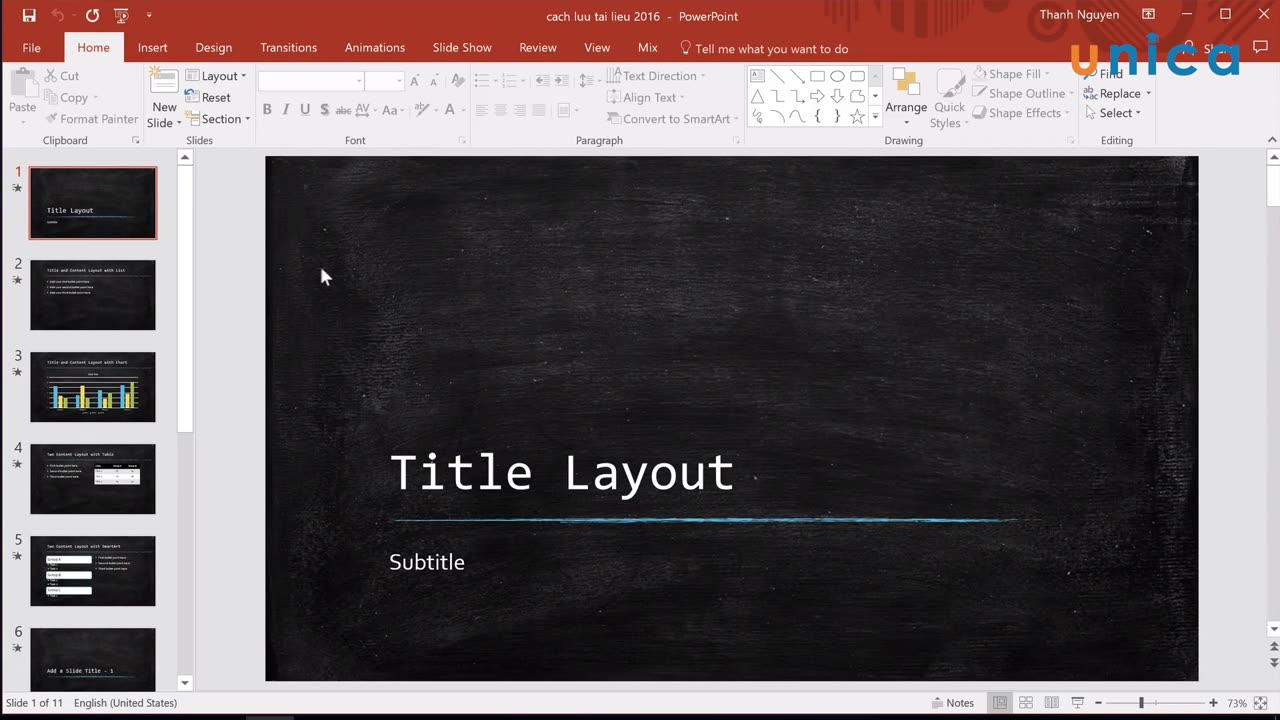Viewport: 1280px width, 720px height.
Task: Click the Tell me what you want box
Action: pyautogui.click(x=764, y=48)
